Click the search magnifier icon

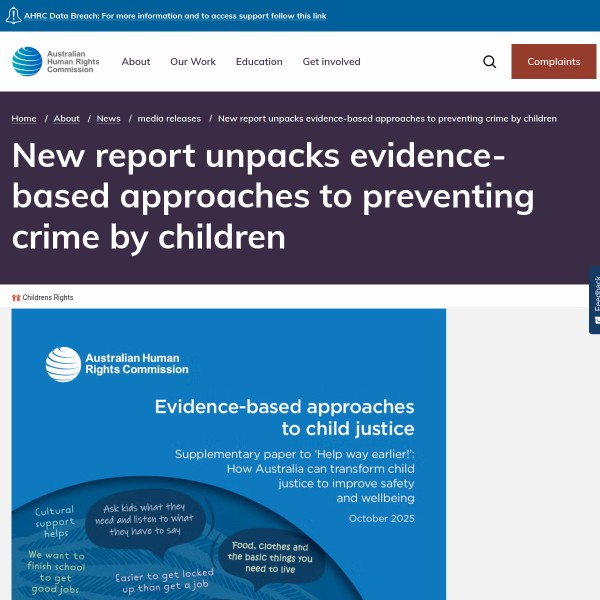click(x=489, y=62)
